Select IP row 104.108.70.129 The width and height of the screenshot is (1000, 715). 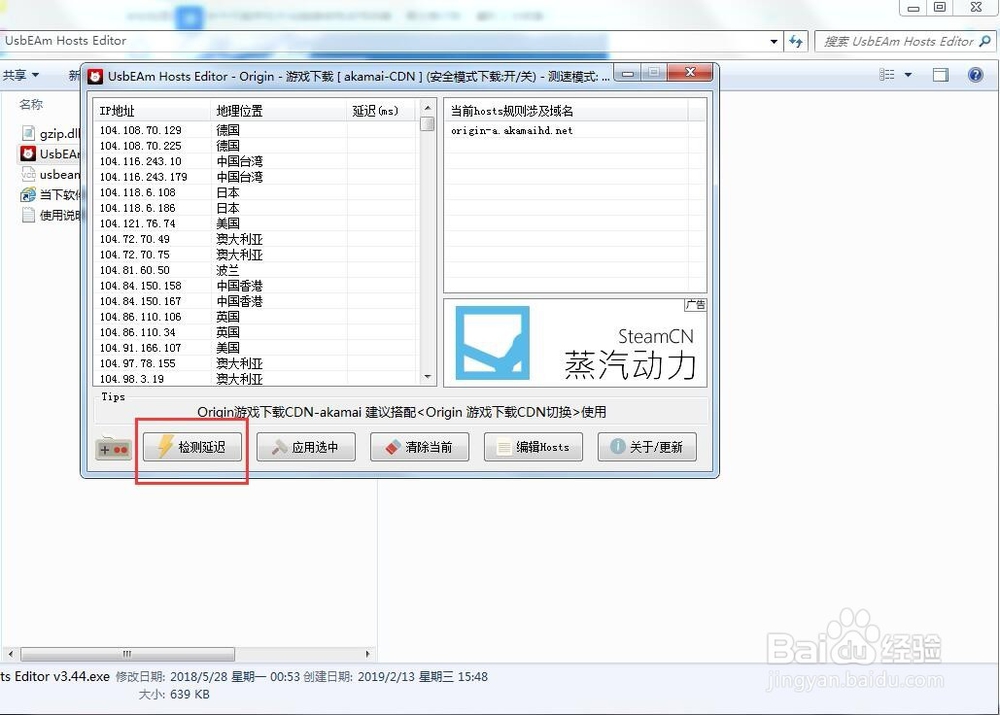(x=256, y=130)
